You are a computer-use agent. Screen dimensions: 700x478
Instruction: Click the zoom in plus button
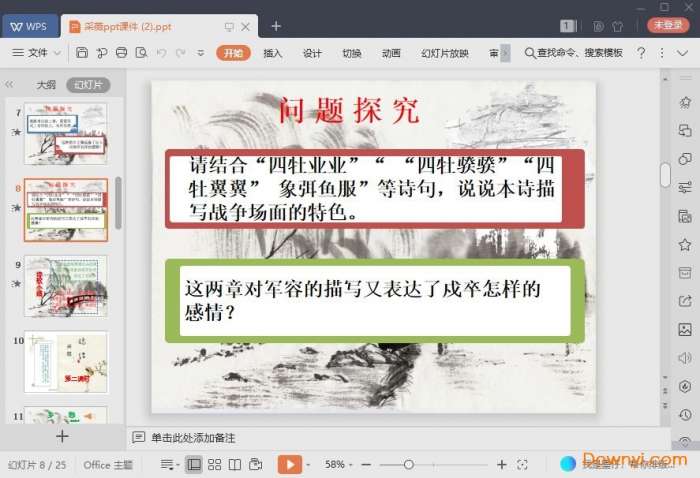point(501,465)
